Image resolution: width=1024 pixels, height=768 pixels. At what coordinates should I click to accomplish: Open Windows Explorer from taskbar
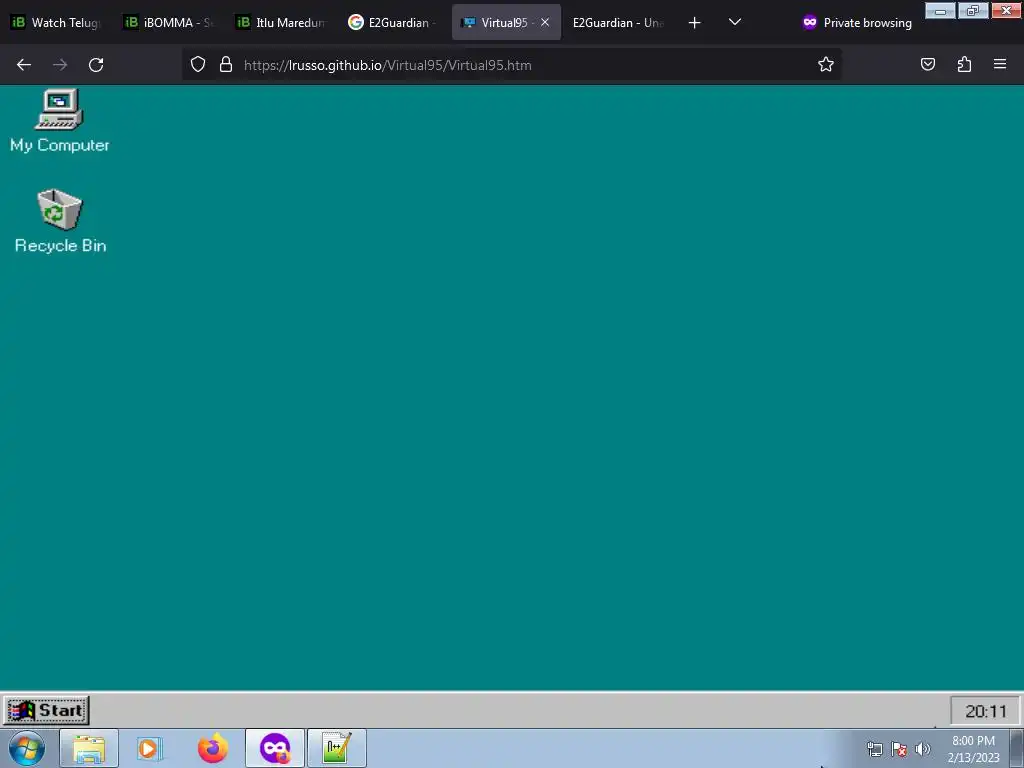tap(89, 748)
